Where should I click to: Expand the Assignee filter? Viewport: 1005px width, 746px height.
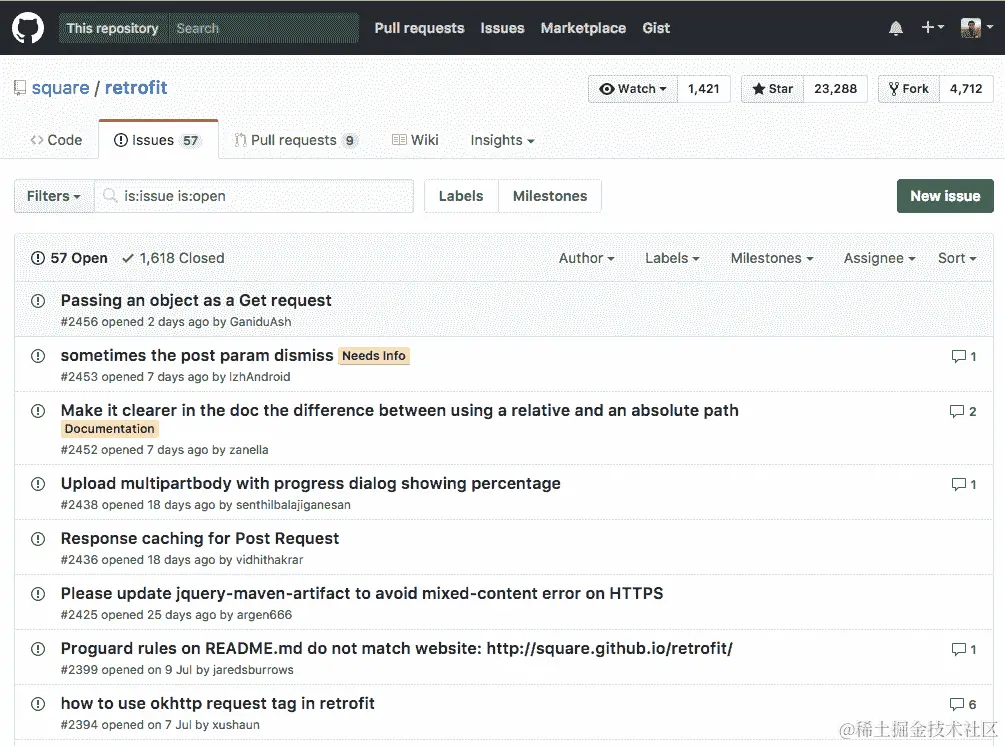point(879,258)
